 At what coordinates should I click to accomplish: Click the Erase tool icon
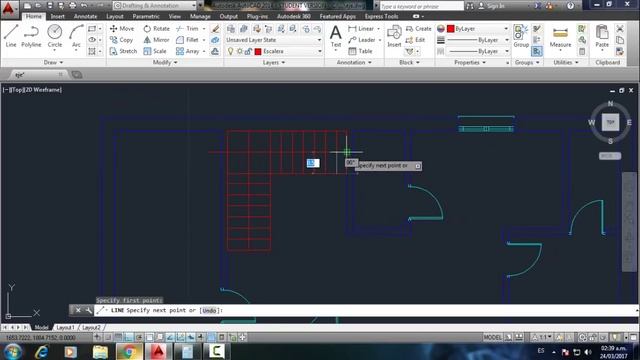point(215,29)
